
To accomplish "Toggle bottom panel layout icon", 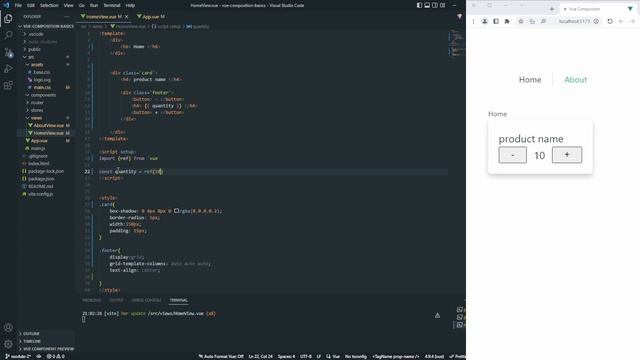I will point(427,5).
